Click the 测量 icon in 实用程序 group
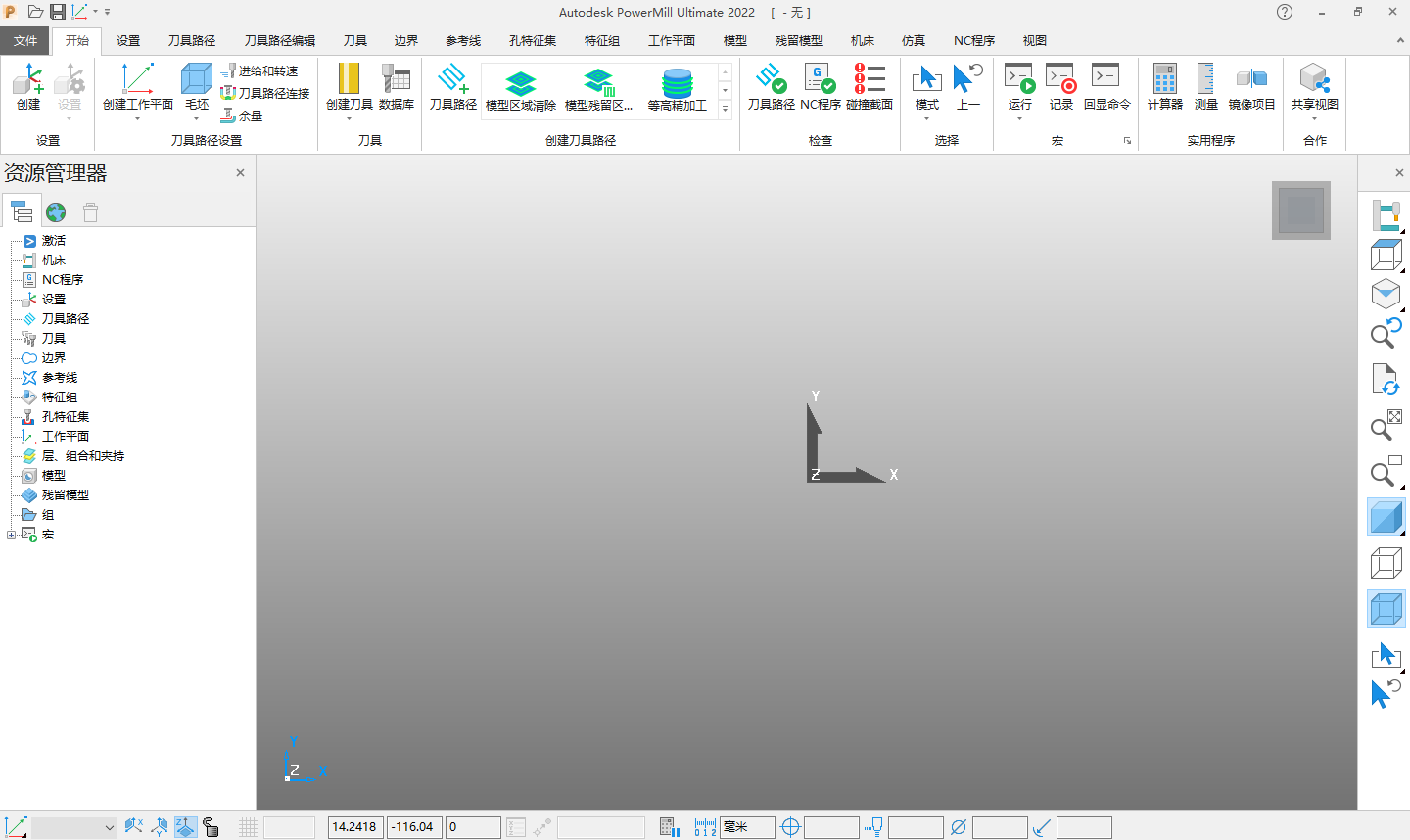This screenshot has height=840, width=1410. [1206, 88]
